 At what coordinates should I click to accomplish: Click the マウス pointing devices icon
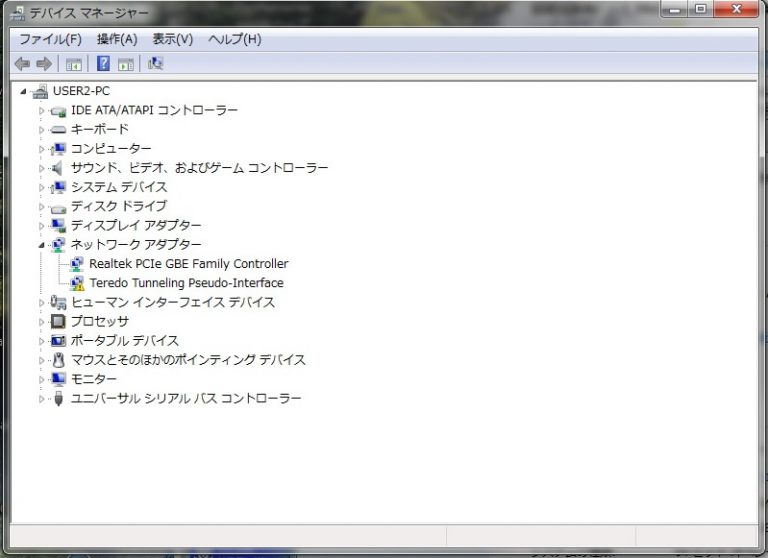pos(58,360)
